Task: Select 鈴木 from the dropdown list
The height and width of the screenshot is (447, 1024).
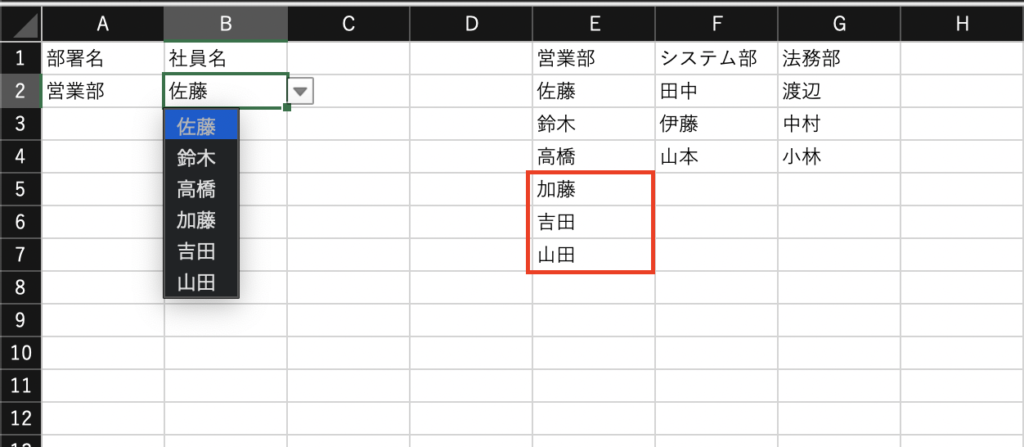Action: click(x=200, y=157)
